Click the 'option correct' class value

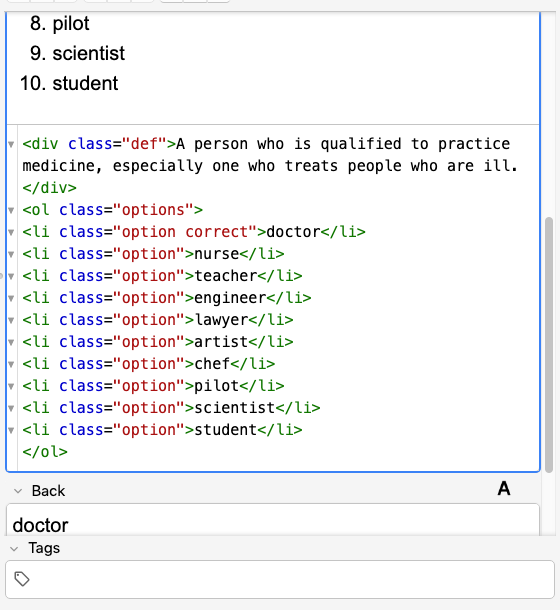185,232
